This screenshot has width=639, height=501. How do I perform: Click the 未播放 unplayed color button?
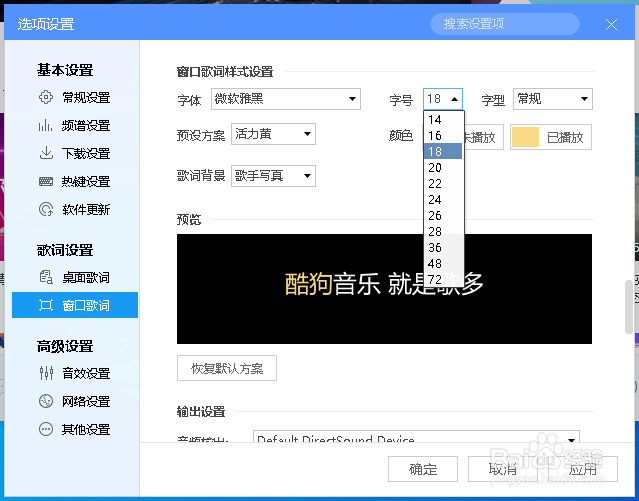484,137
